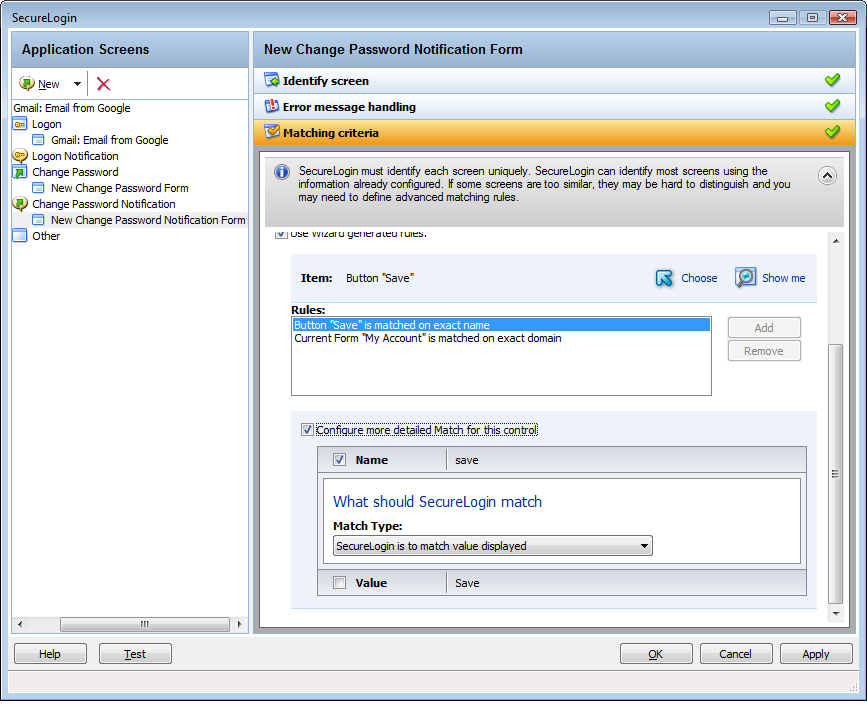Screen dimensions: 867x719
Task: Click the Apply button
Action: point(816,654)
